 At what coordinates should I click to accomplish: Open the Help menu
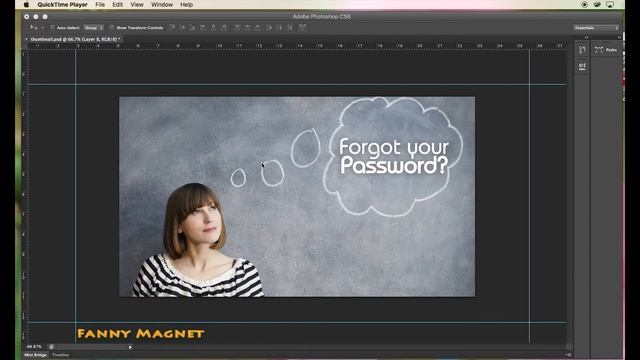[187, 4]
